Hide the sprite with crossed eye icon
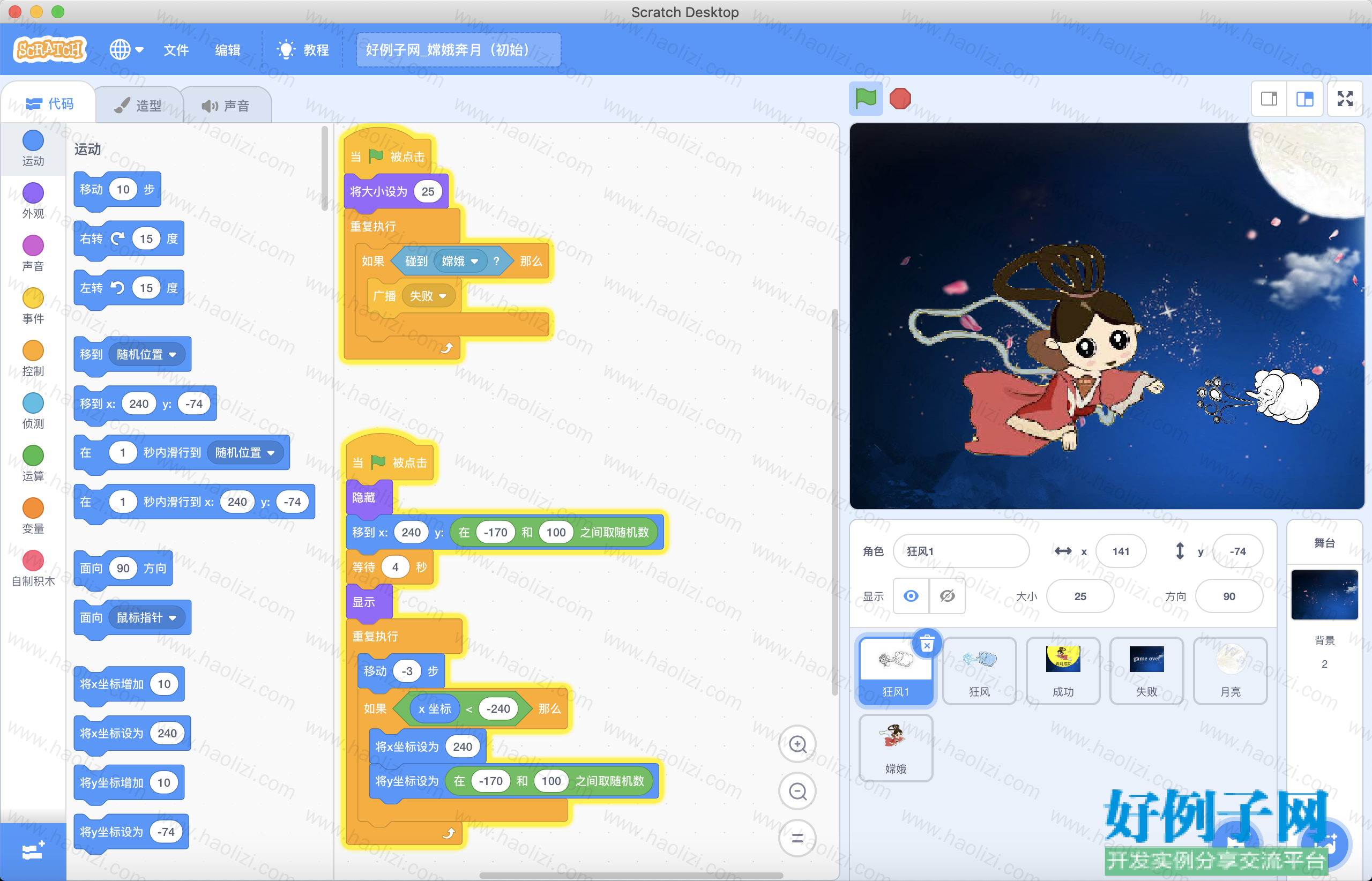 click(947, 596)
